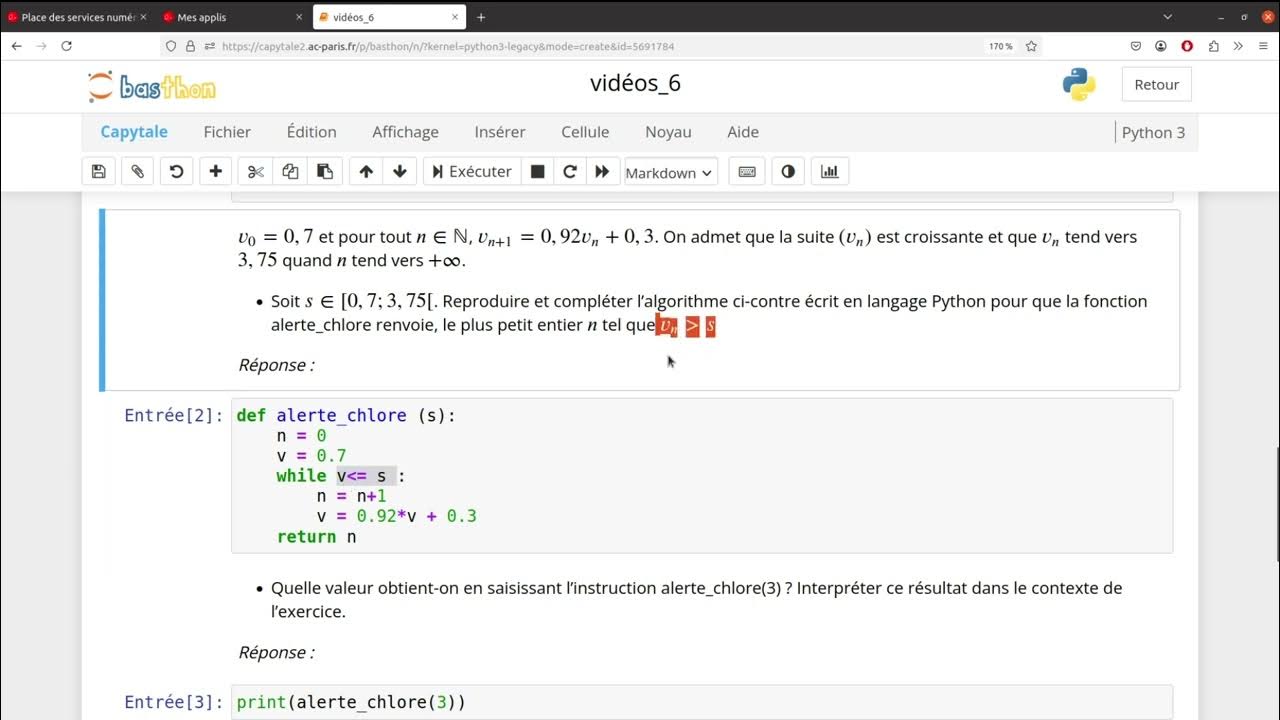This screenshot has height=720, width=1280.
Task: Cut the selected cell with scissors
Action: (256, 172)
